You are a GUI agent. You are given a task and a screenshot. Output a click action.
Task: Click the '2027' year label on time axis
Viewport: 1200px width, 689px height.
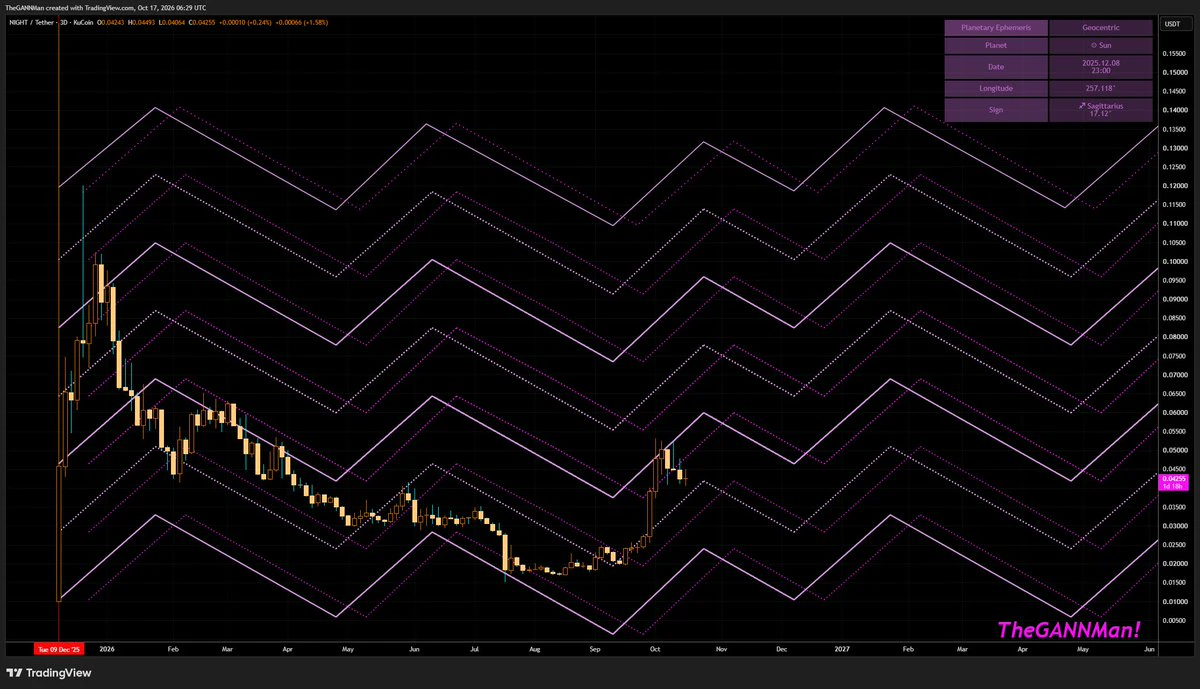point(842,649)
